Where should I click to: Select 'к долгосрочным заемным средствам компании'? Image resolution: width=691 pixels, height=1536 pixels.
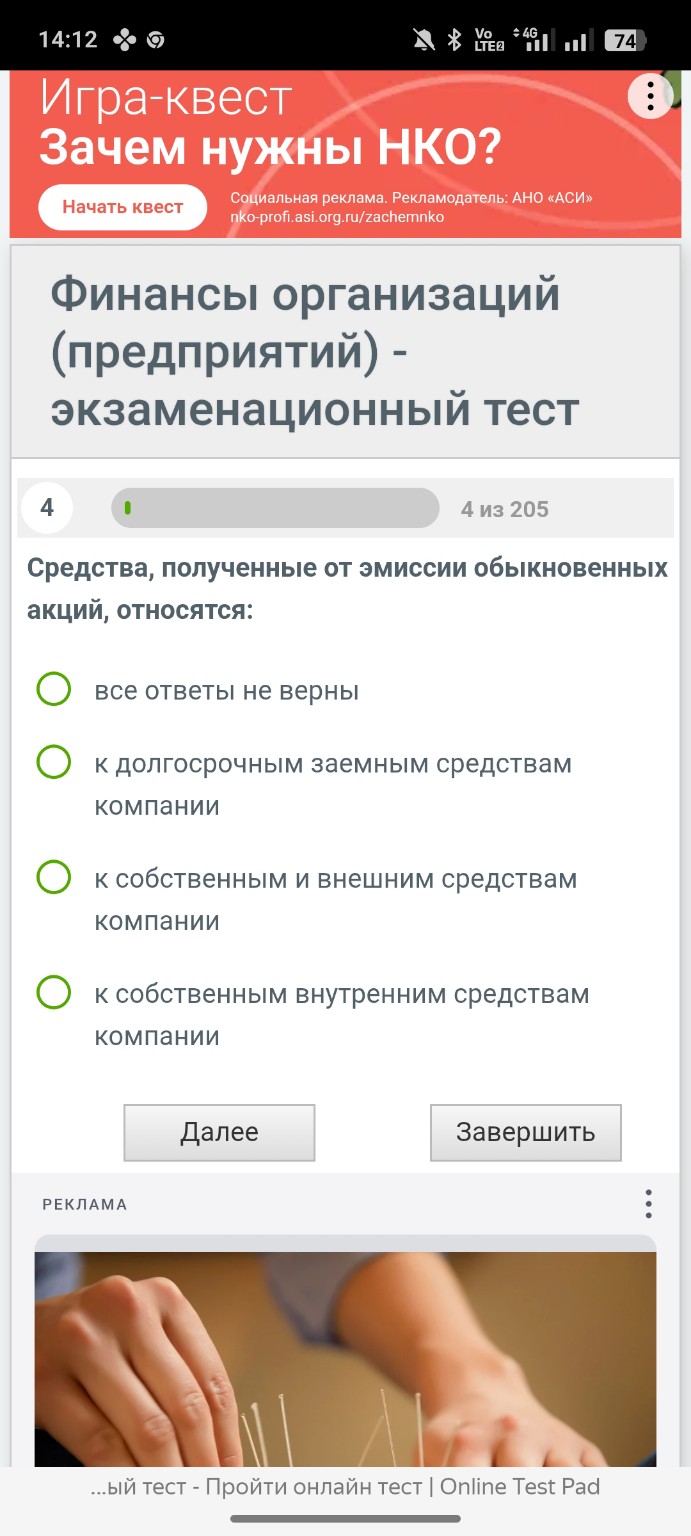(55, 763)
